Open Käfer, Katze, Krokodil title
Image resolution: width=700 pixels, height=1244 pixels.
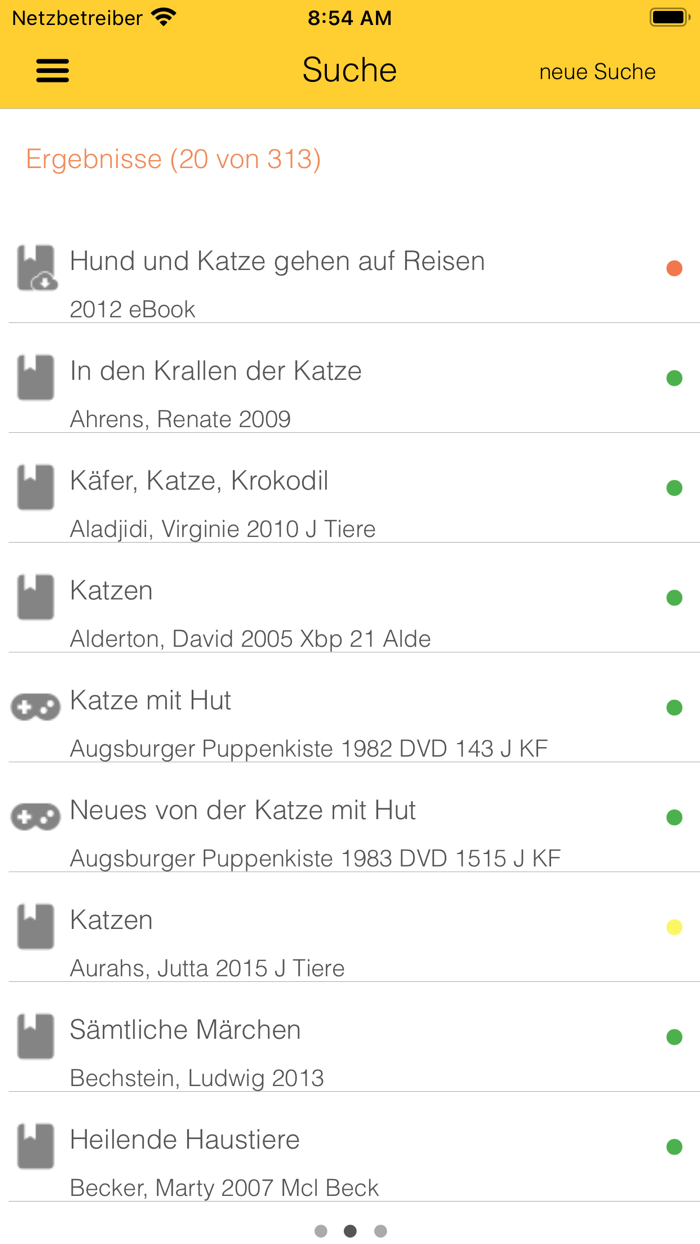tap(199, 481)
